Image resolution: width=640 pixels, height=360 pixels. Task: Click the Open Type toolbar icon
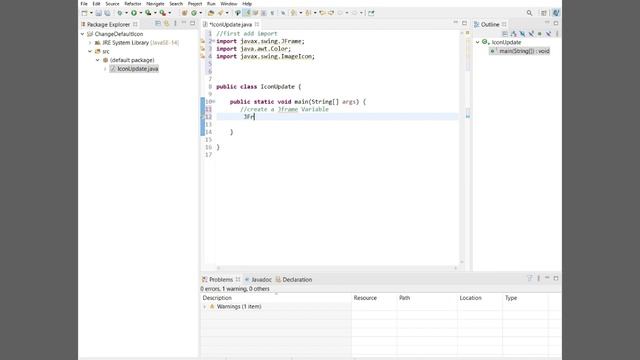click(x=211, y=13)
